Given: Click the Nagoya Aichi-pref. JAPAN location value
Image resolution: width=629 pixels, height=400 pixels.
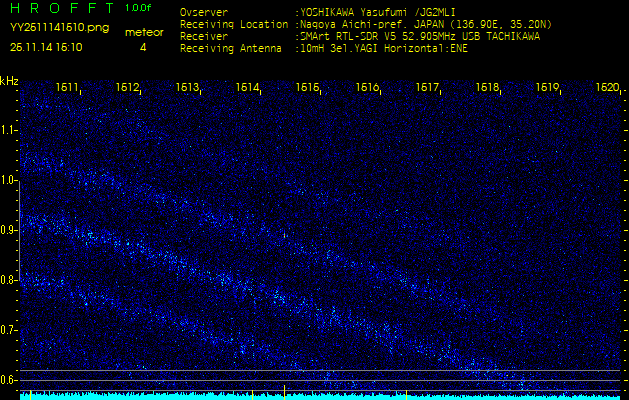Looking at the screenshot, I should pyautogui.click(x=426, y=25).
